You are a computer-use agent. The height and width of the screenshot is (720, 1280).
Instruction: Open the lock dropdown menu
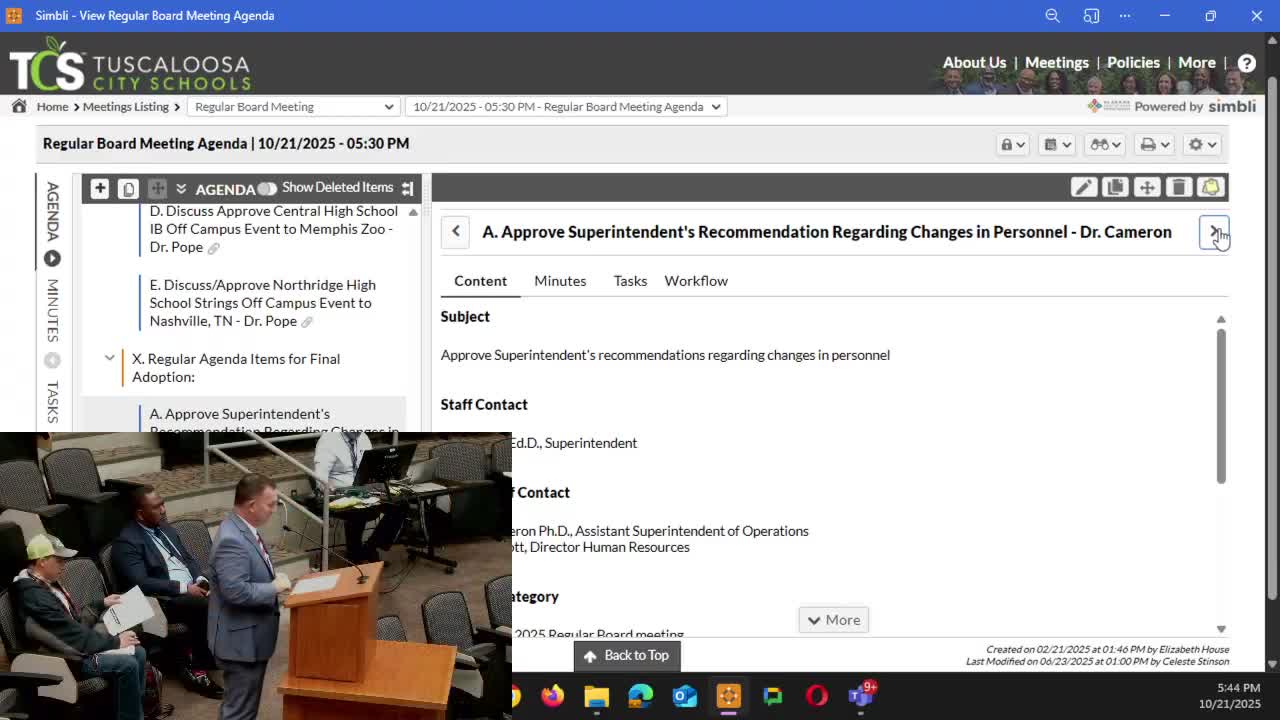pyautogui.click(x=1012, y=144)
